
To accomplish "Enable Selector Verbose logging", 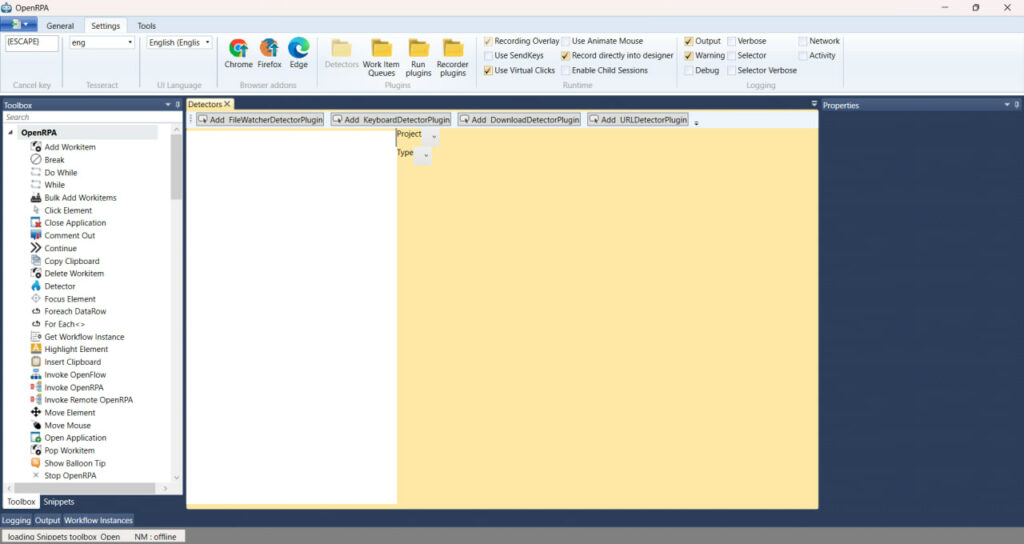I will [731, 70].
